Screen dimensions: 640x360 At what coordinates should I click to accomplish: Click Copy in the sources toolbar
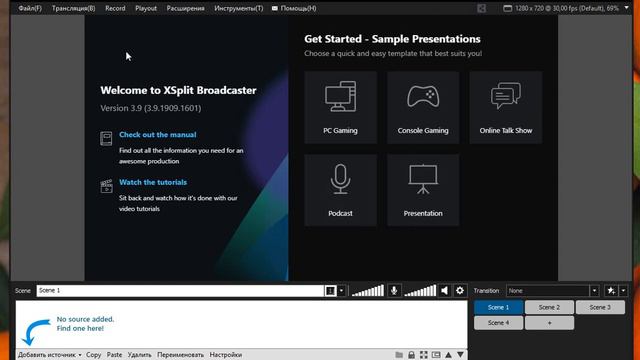[x=93, y=355]
